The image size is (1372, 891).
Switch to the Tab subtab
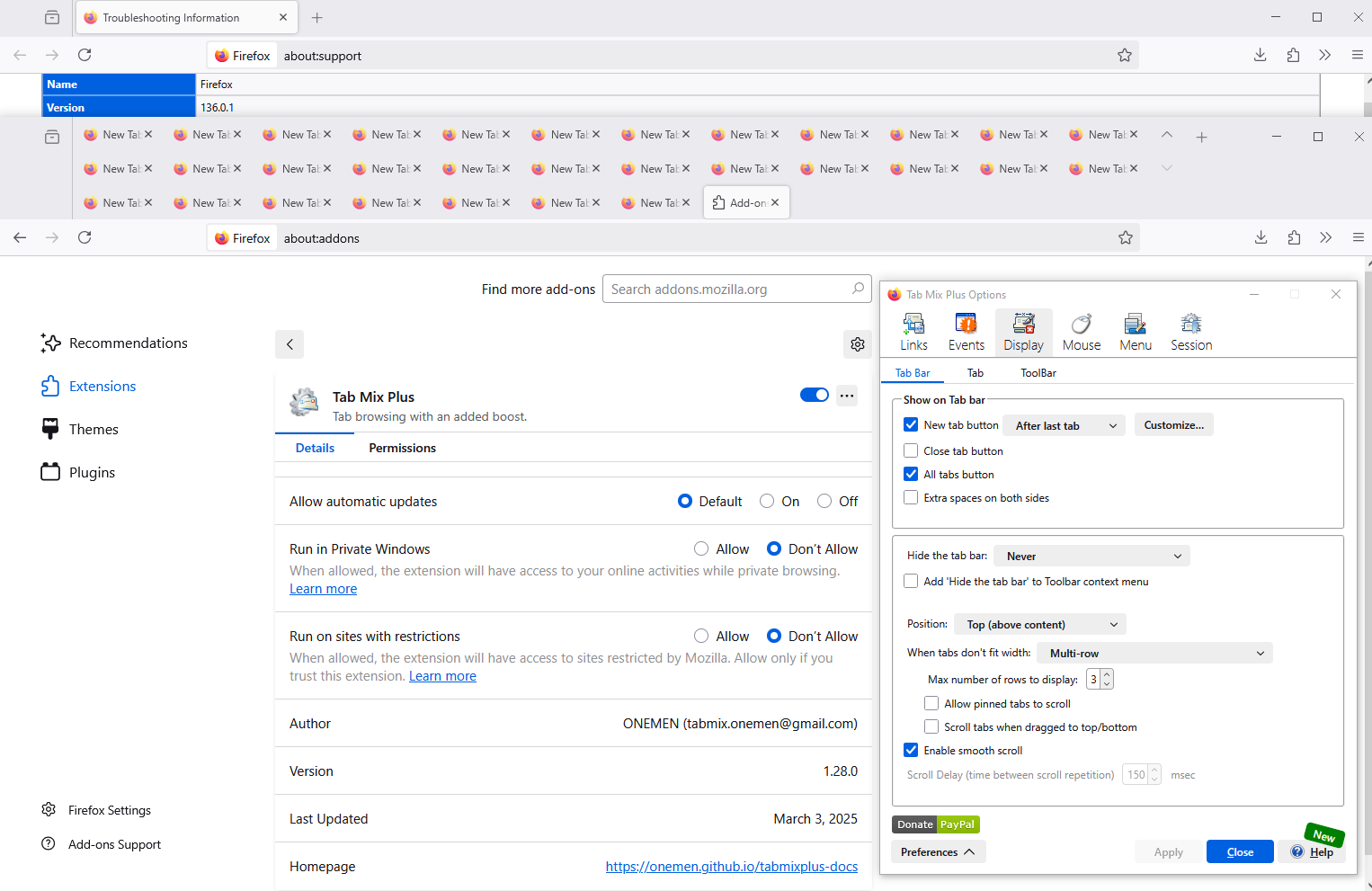coord(976,373)
